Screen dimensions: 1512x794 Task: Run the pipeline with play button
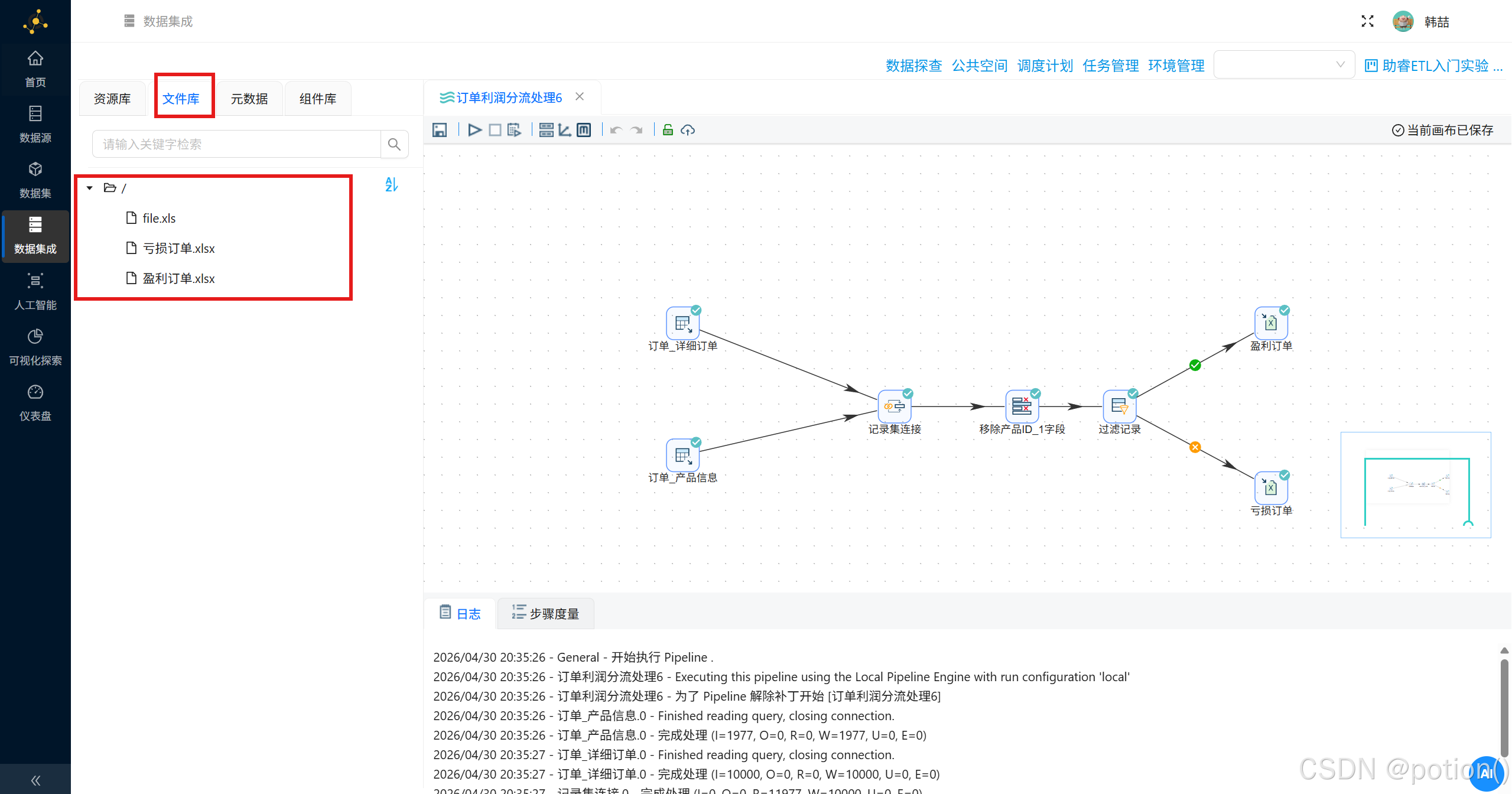[474, 130]
